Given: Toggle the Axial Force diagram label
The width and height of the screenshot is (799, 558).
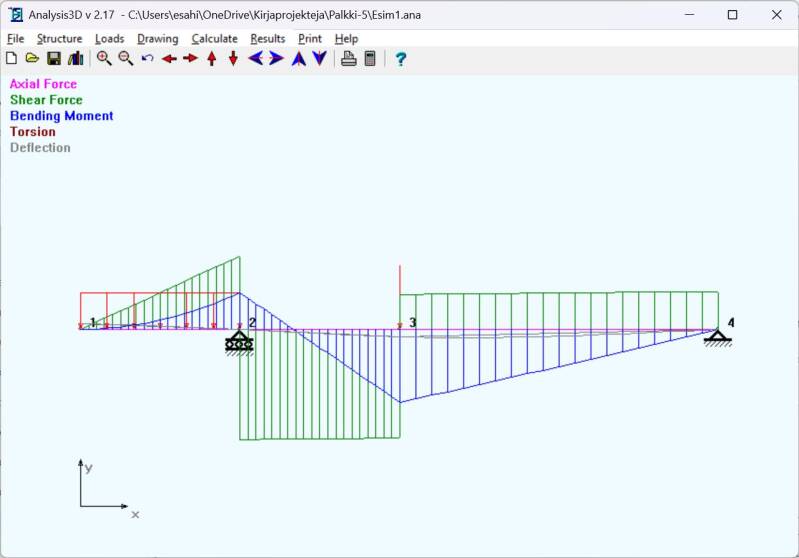Looking at the screenshot, I should tap(43, 84).
